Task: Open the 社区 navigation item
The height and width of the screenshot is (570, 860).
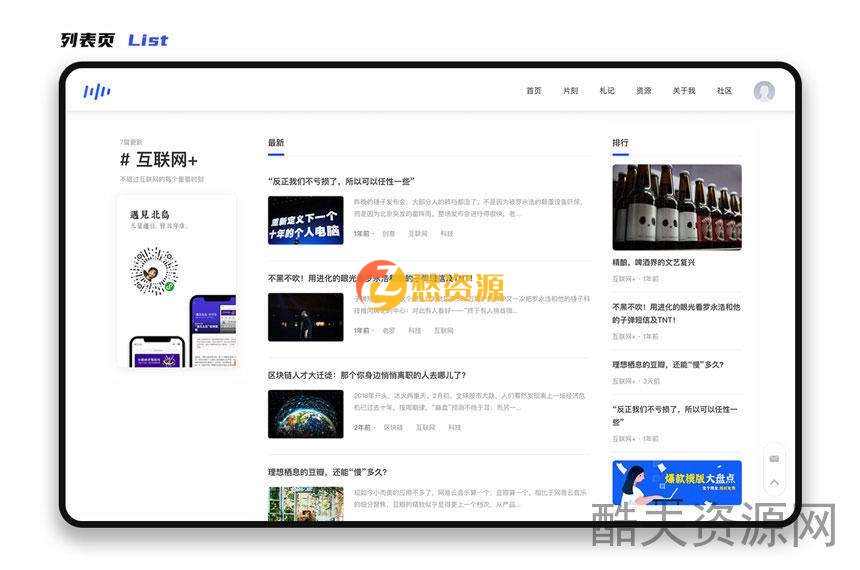Action: pos(724,91)
